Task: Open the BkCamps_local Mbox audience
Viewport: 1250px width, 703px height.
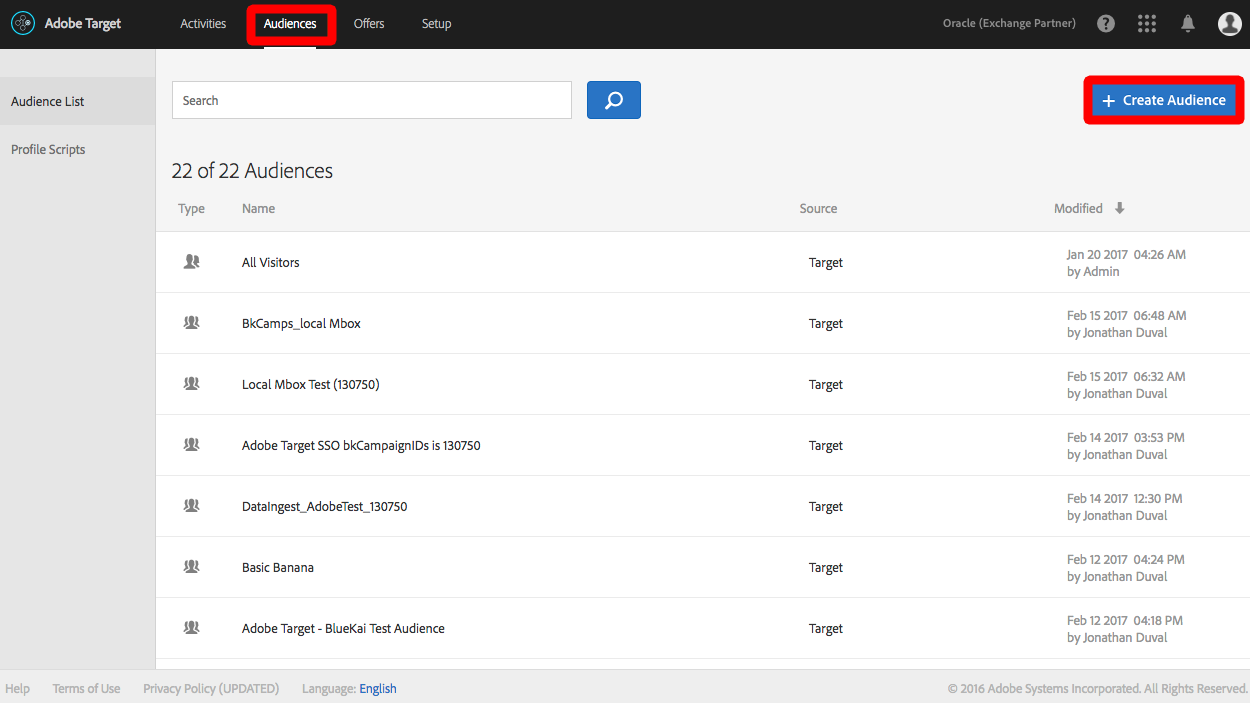Action: point(301,323)
